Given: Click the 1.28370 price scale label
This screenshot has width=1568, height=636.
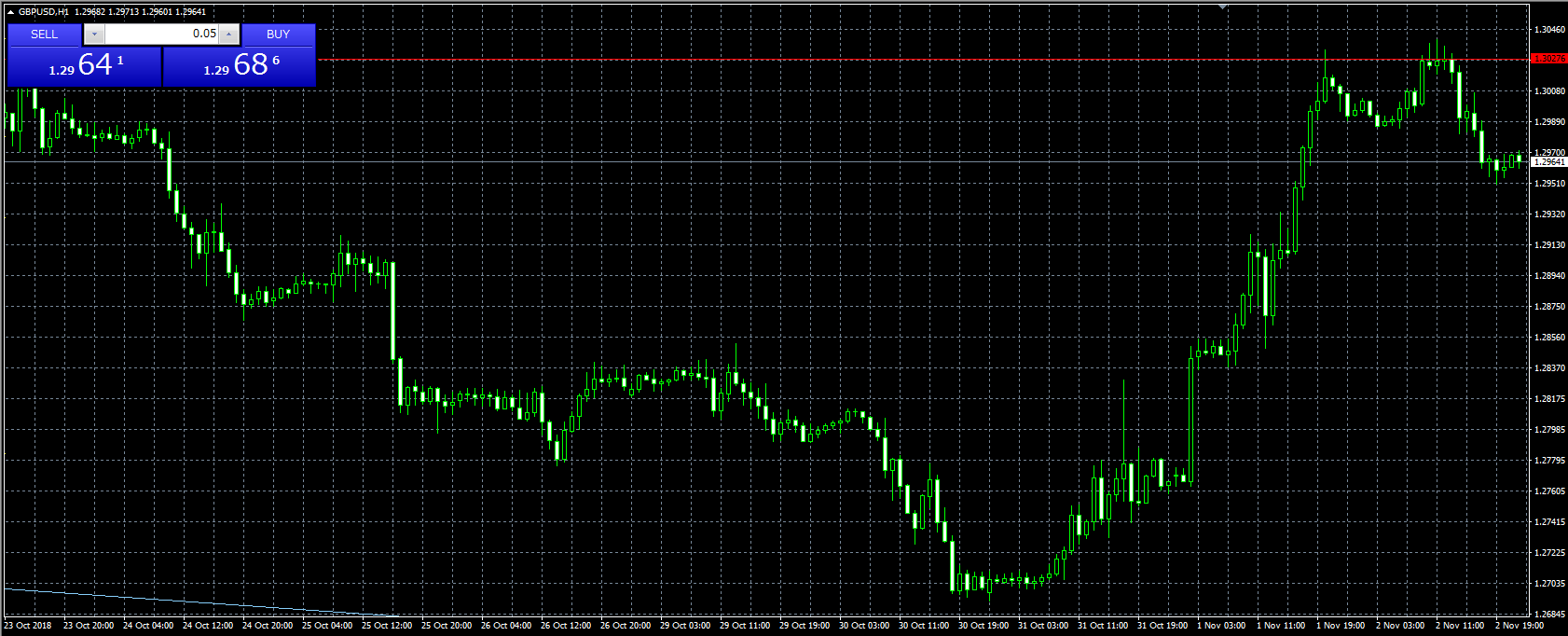Looking at the screenshot, I should (x=1549, y=368).
